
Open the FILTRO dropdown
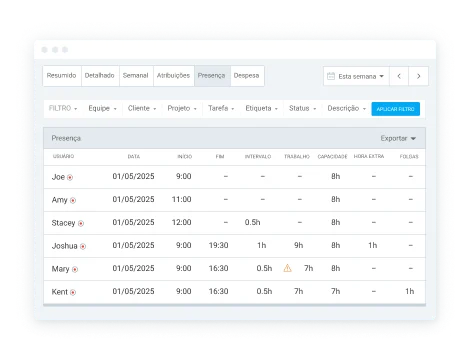pos(63,108)
